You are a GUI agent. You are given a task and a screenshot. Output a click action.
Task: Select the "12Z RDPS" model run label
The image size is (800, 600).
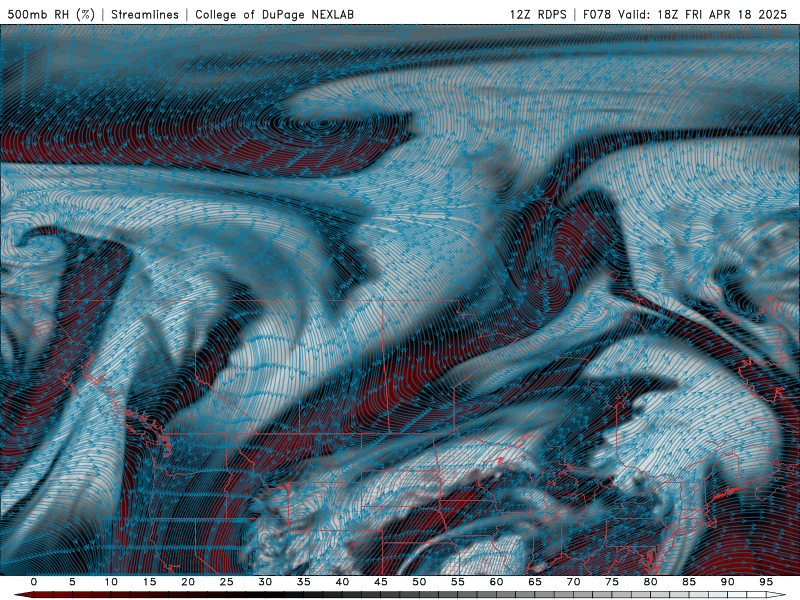tap(538, 14)
